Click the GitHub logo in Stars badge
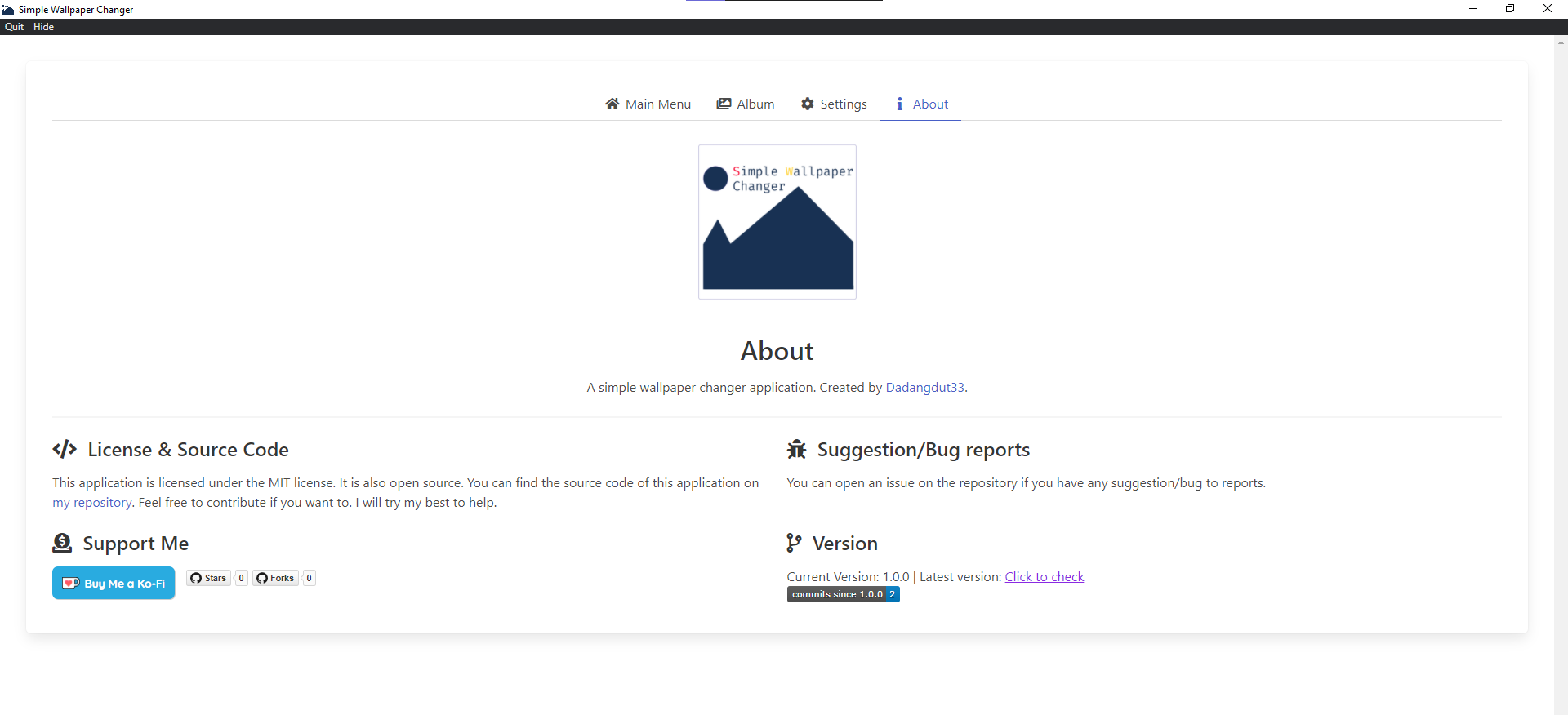1568x715 pixels. click(196, 578)
